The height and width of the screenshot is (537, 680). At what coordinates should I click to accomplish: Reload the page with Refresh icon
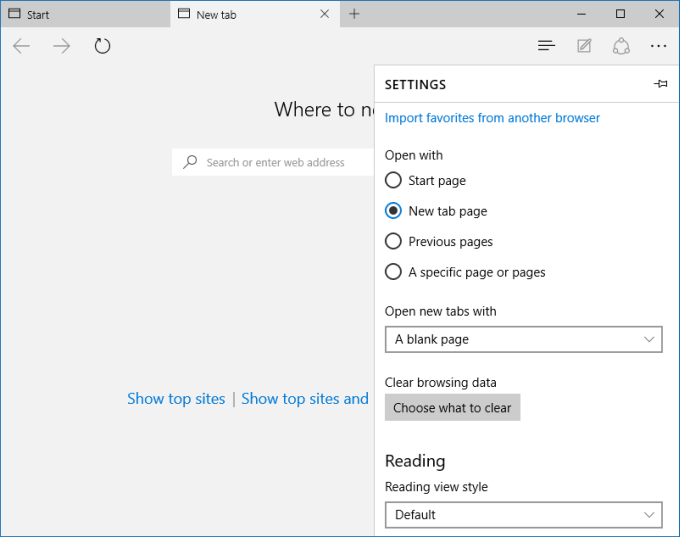102,46
